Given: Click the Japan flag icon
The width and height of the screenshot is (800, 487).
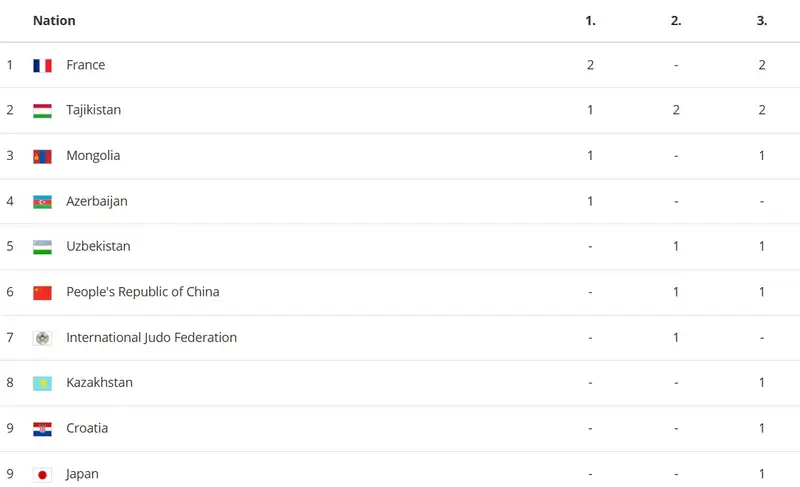Looking at the screenshot, I should 42,475.
